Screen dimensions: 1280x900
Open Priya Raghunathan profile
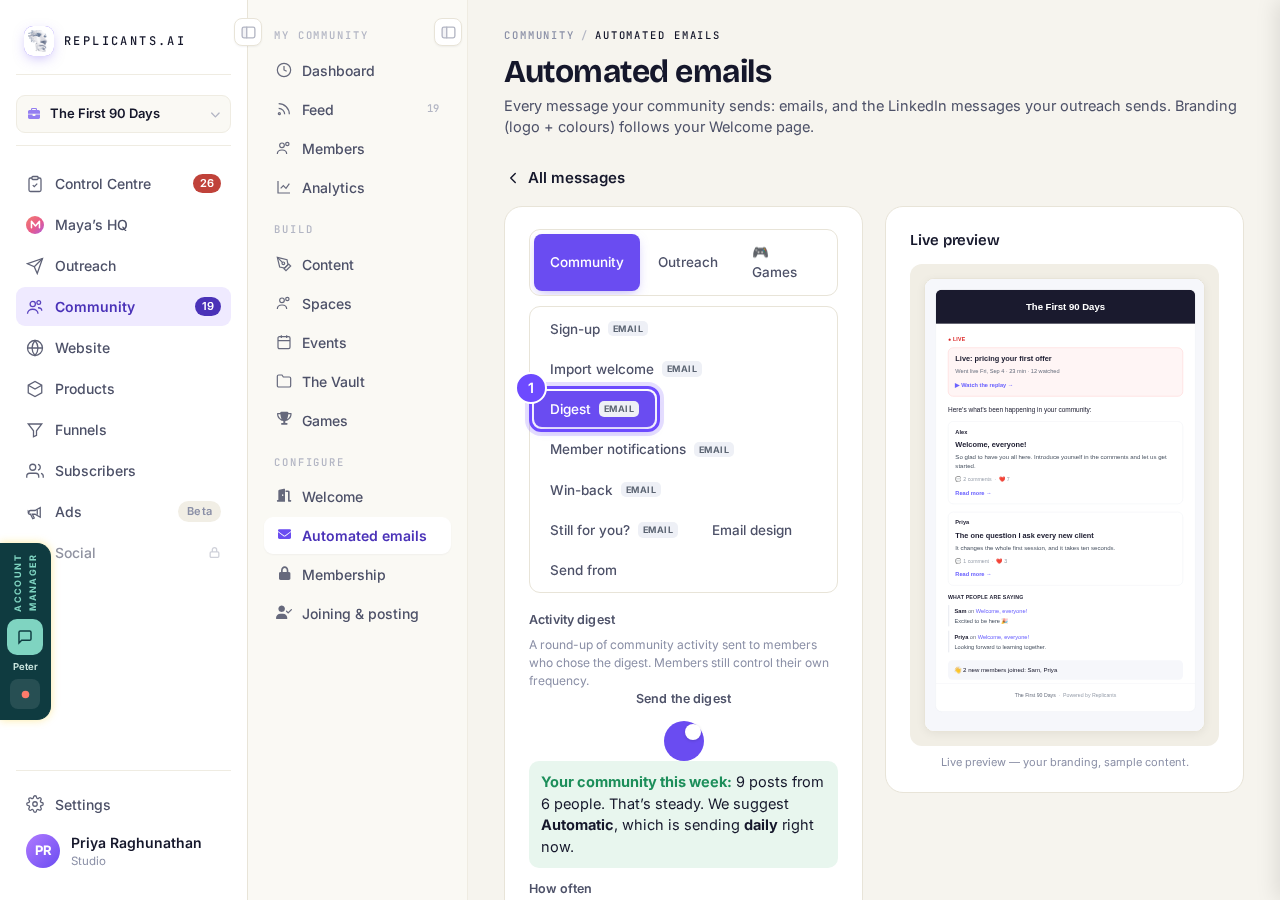(x=123, y=851)
